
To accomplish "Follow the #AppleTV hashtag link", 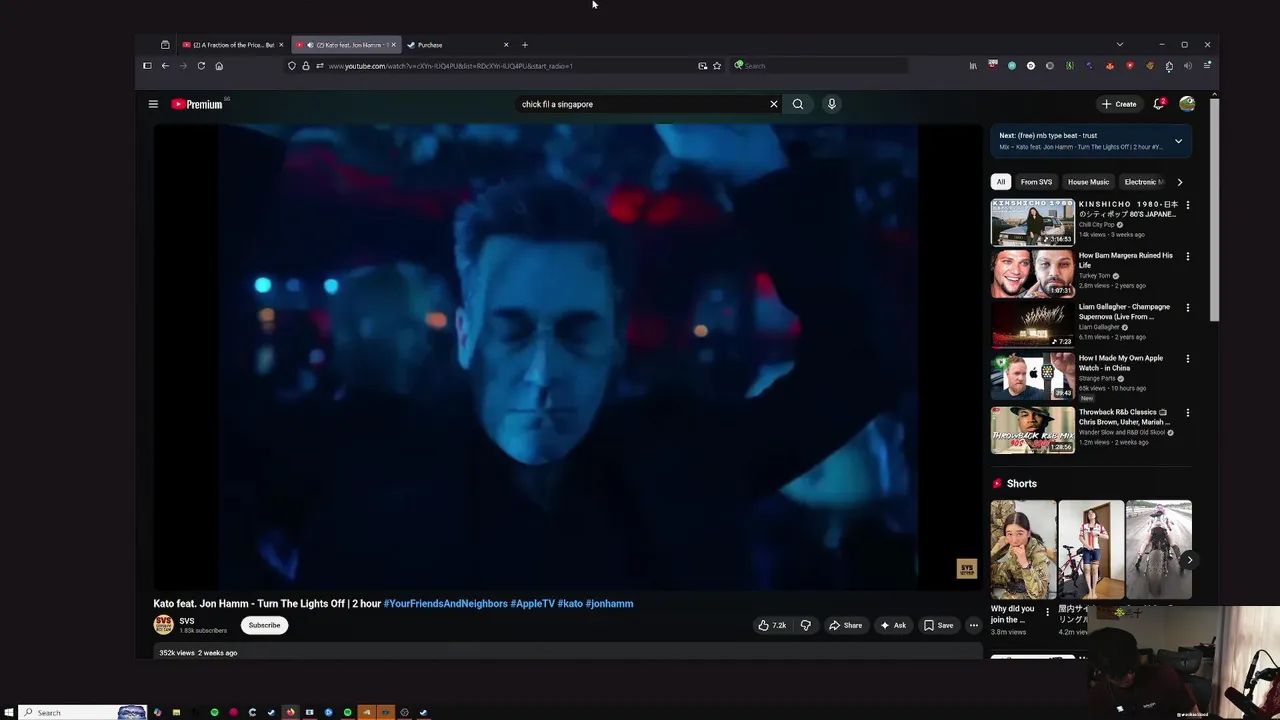I will click(x=532, y=604).
